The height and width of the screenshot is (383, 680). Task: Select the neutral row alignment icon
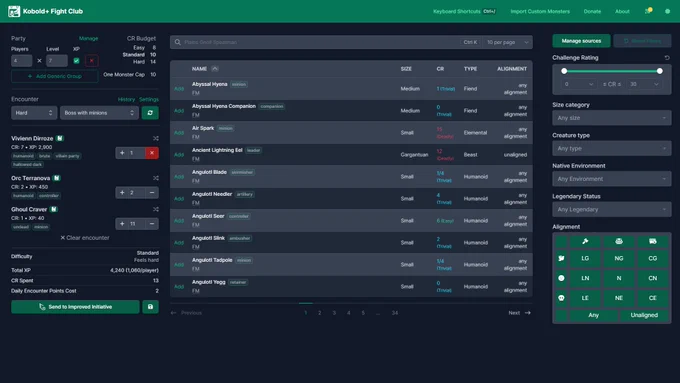561,278
